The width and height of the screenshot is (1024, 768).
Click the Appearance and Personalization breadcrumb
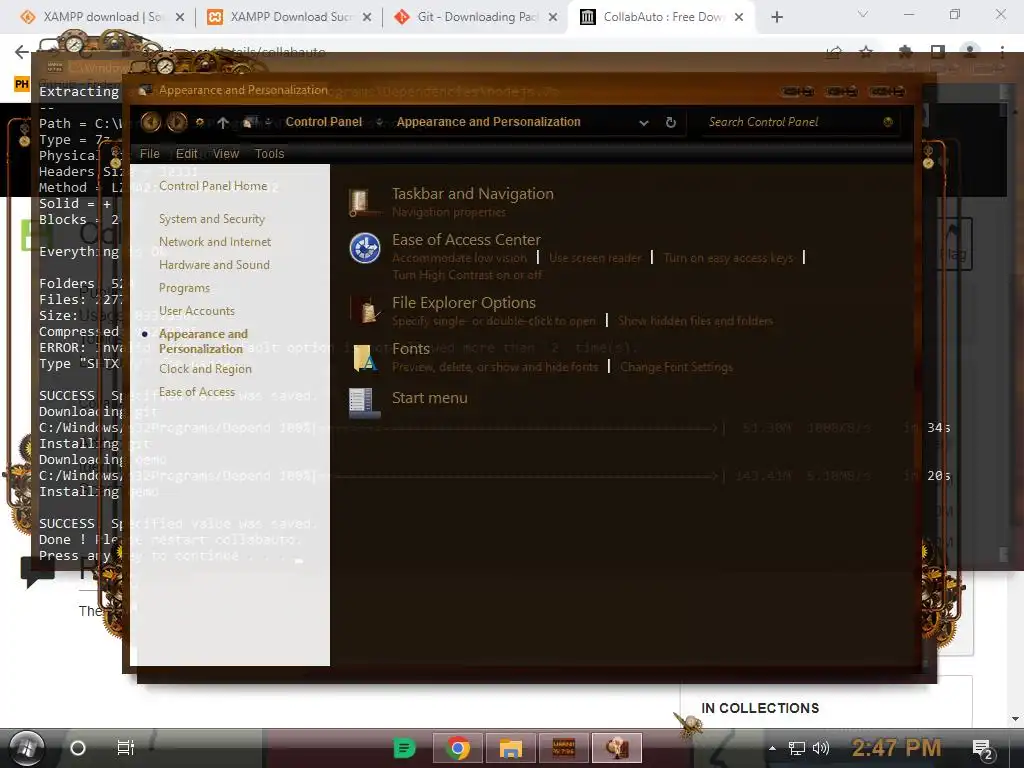click(x=488, y=122)
